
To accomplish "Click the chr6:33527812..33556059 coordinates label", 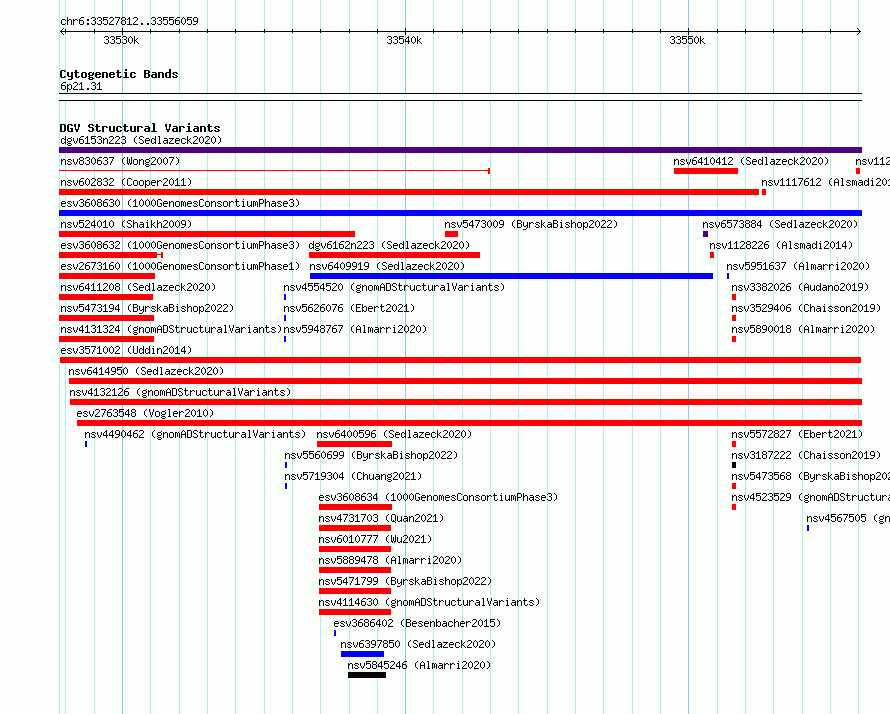I will (x=129, y=21).
